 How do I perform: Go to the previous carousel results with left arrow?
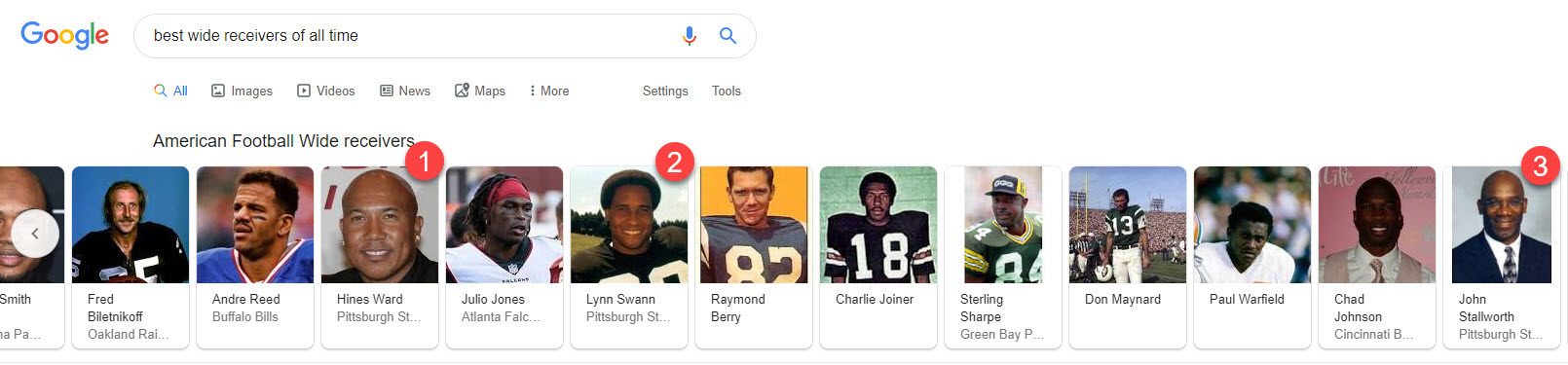click(35, 234)
